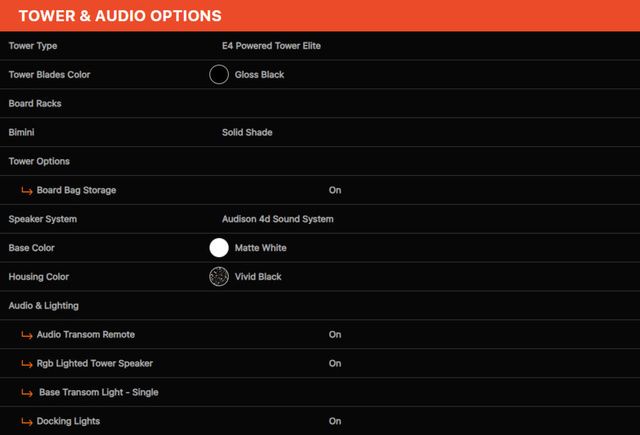Select the Bimini Solid Shade value
Image resolution: width=640 pixels, height=435 pixels.
pos(247,132)
